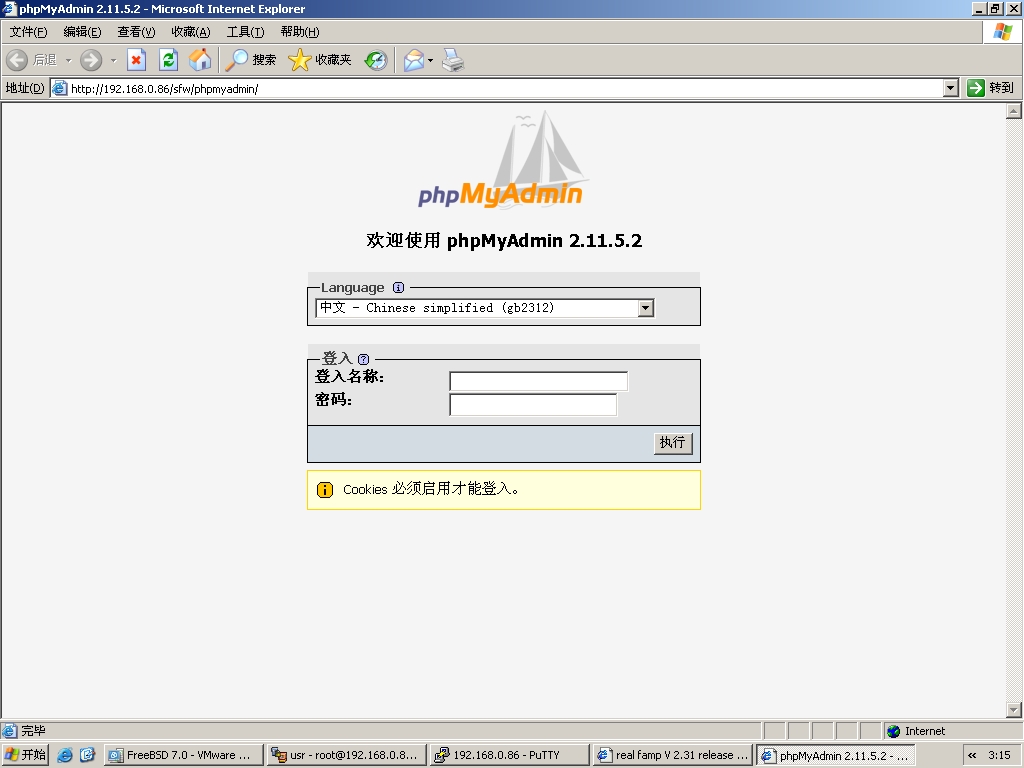
Task: Open the Forward button history dropdown arrow
Action: click(113, 61)
